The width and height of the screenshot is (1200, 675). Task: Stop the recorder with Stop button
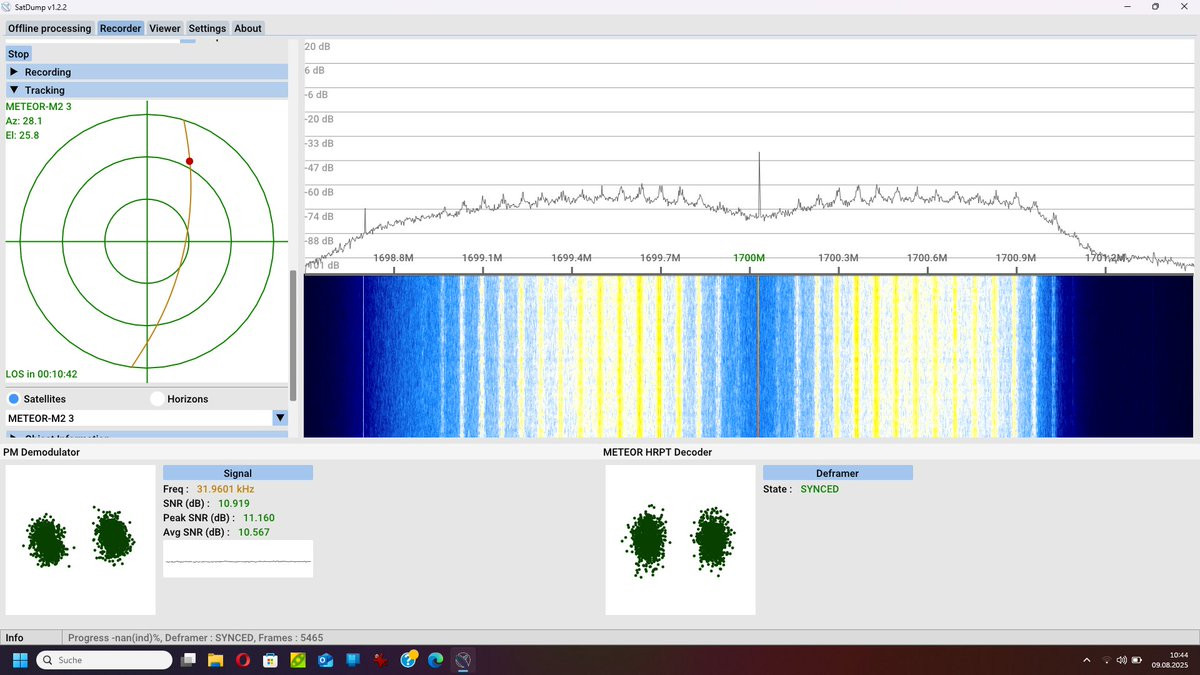[x=19, y=54]
